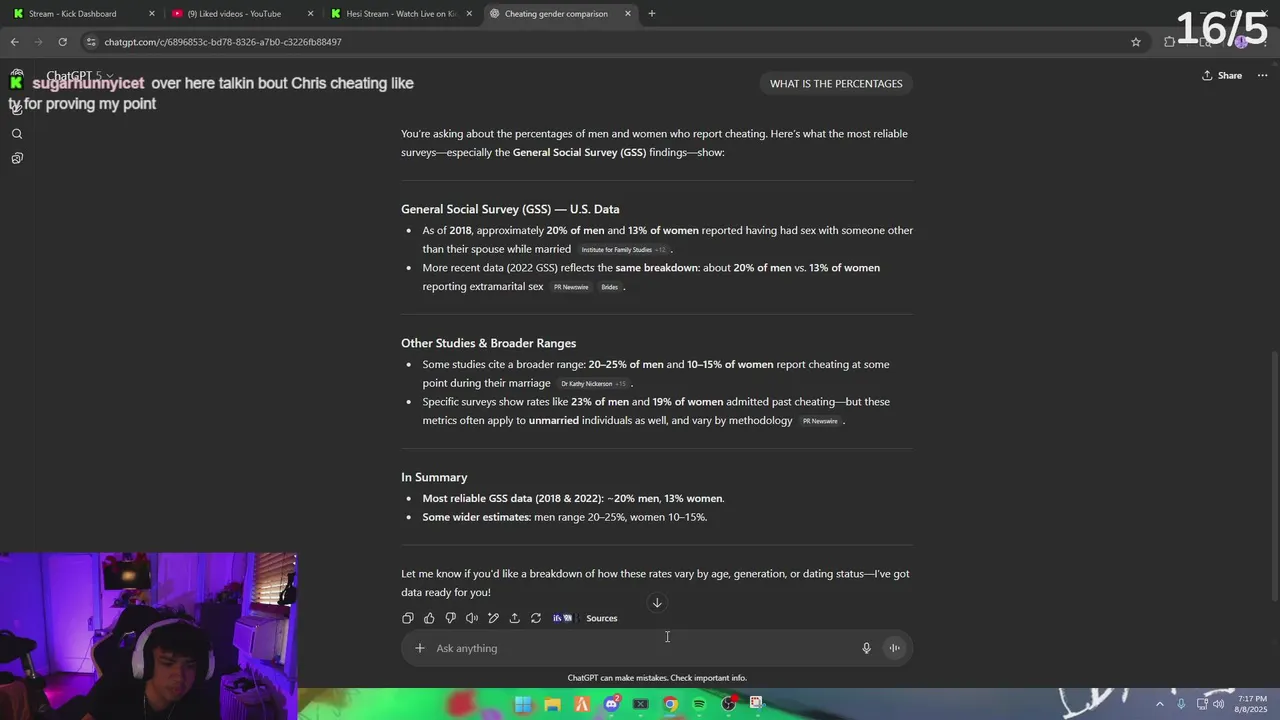Open the Share conversation dialog
The image size is (1280, 720).
pyautogui.click(x=1222, y=75)
